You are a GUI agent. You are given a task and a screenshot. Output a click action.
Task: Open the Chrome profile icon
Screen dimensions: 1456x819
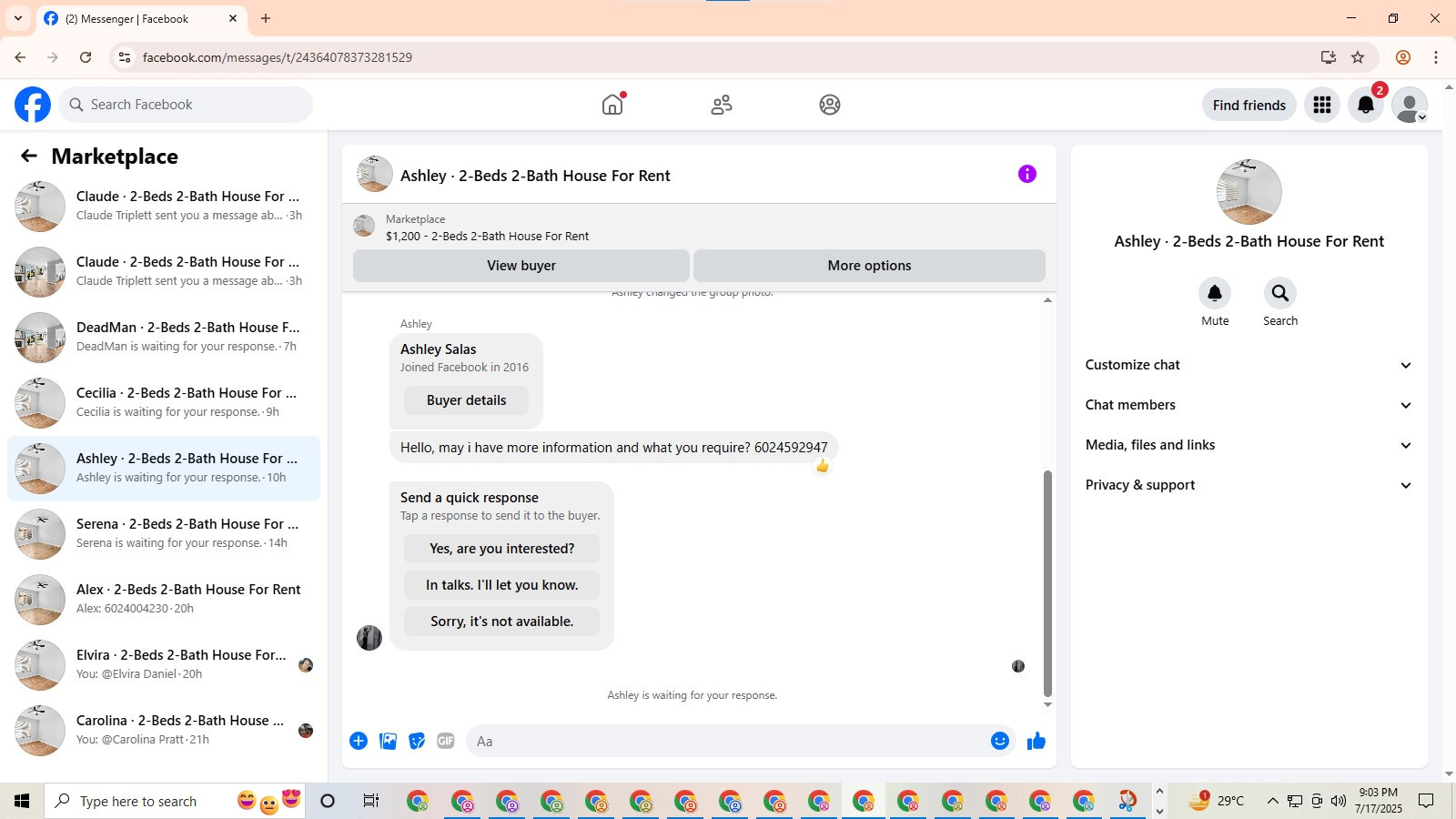pyautogui.click(x=1403, y=57)
